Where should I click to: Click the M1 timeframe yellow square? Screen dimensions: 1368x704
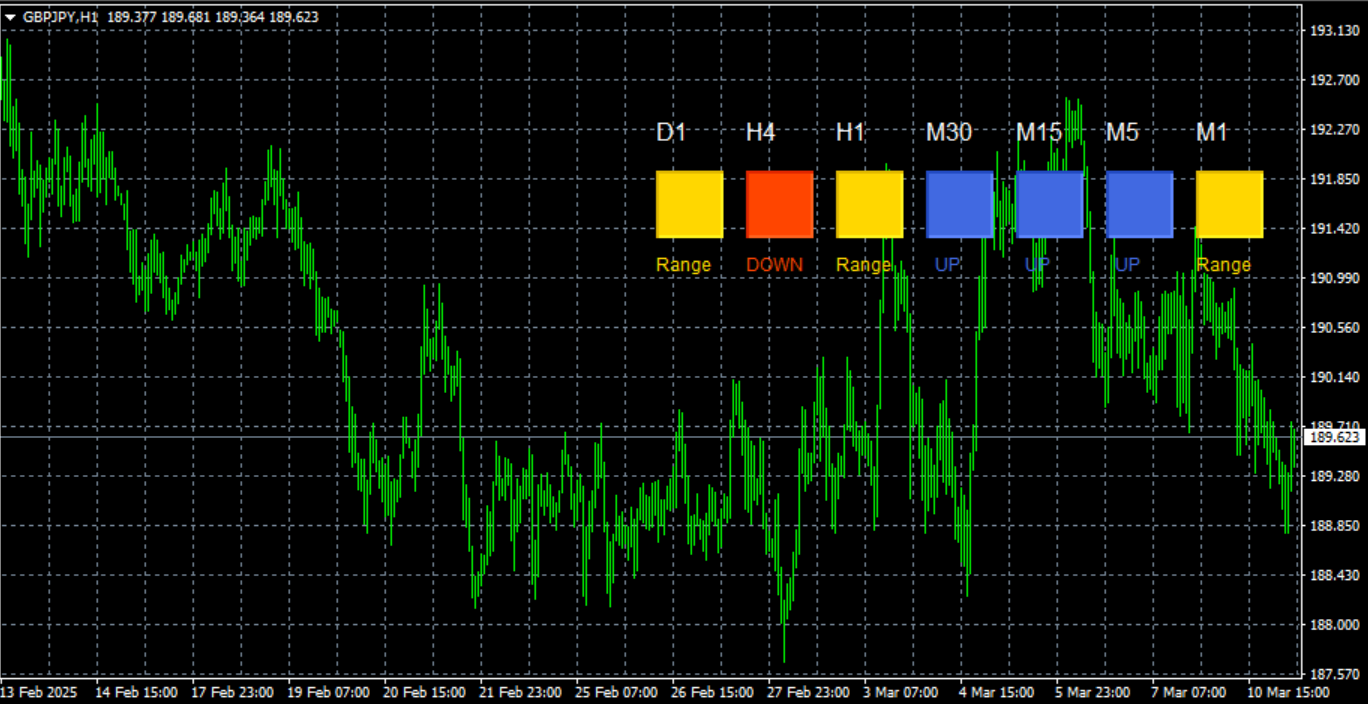point(1230,204)
